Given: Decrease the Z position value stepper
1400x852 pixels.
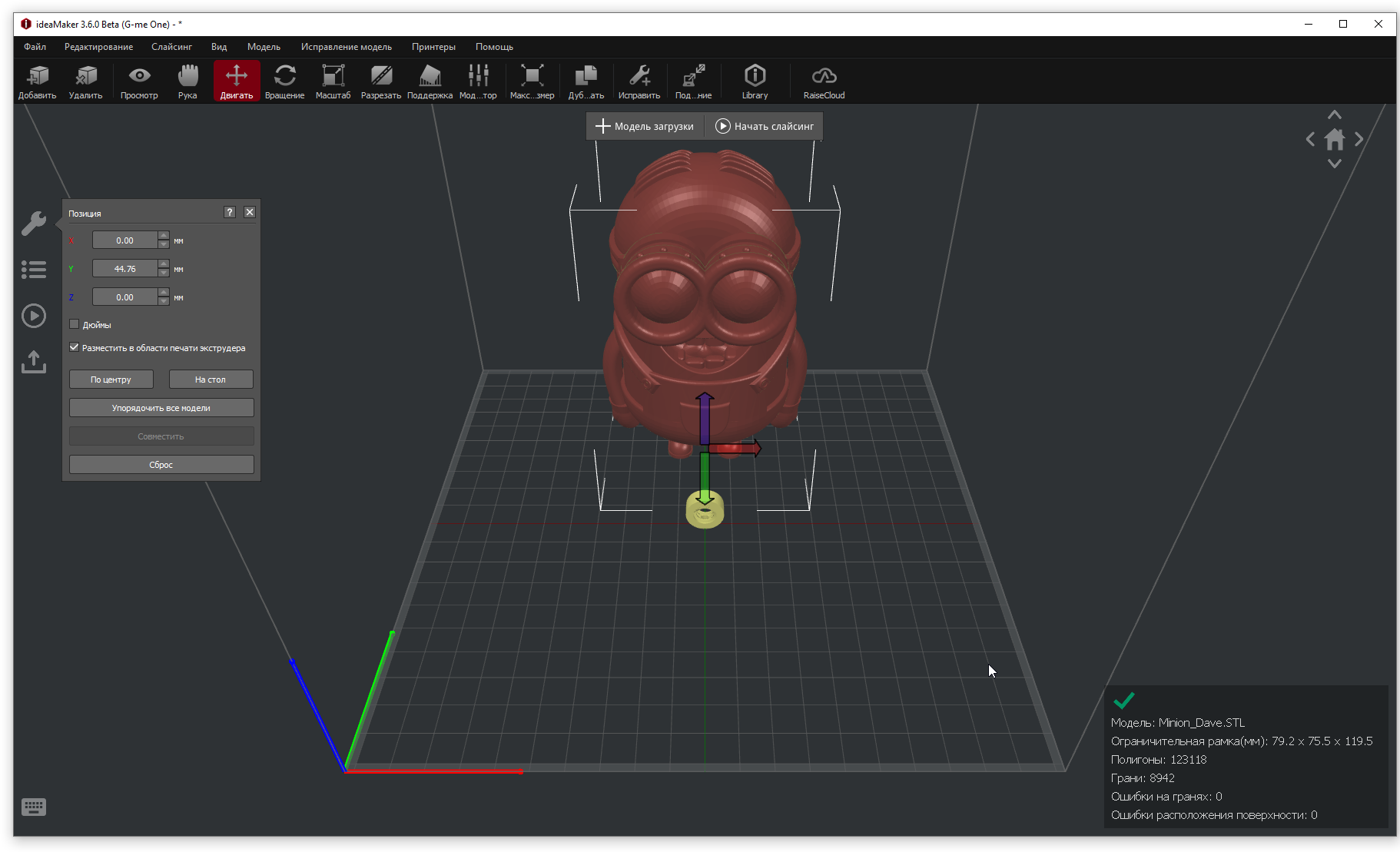Looking at the screenshot, I should (x=163, y=301).
